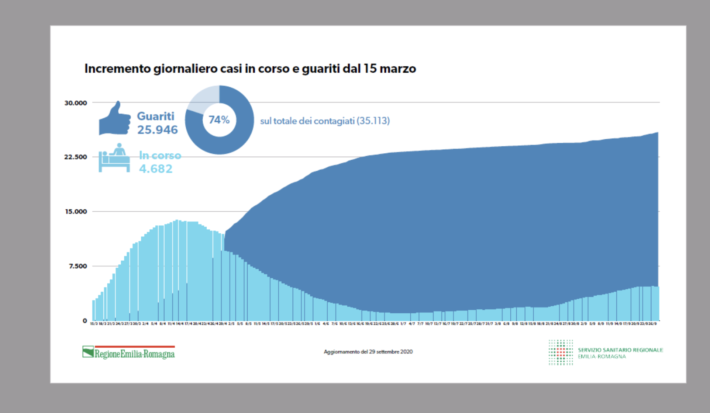Click the Servizio Sanitario Regionale Emilia-Romagna text
710x413 pixels.
point(614,352)
